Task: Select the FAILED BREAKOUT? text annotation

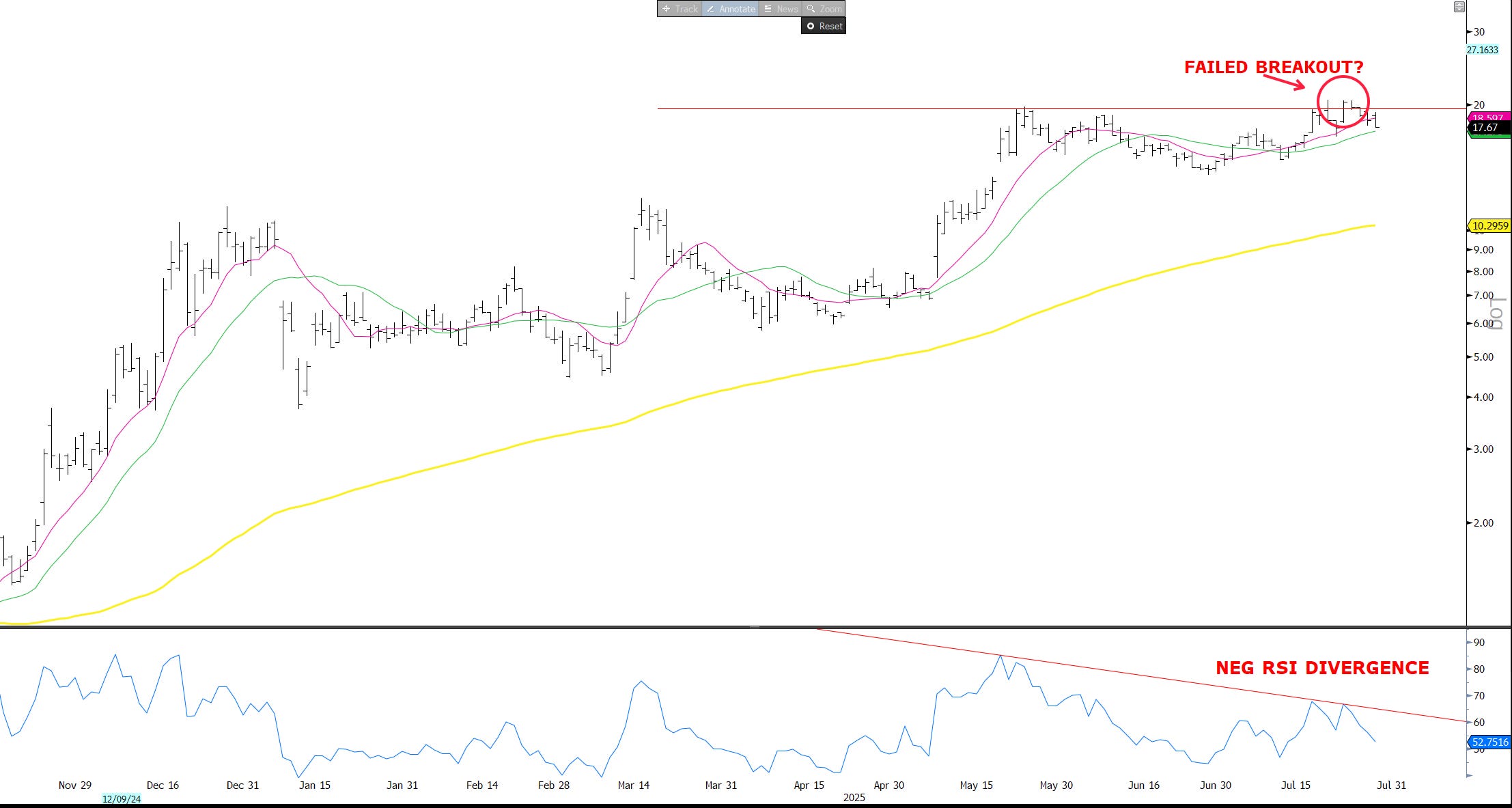Action: click(x=1273, y=67)
